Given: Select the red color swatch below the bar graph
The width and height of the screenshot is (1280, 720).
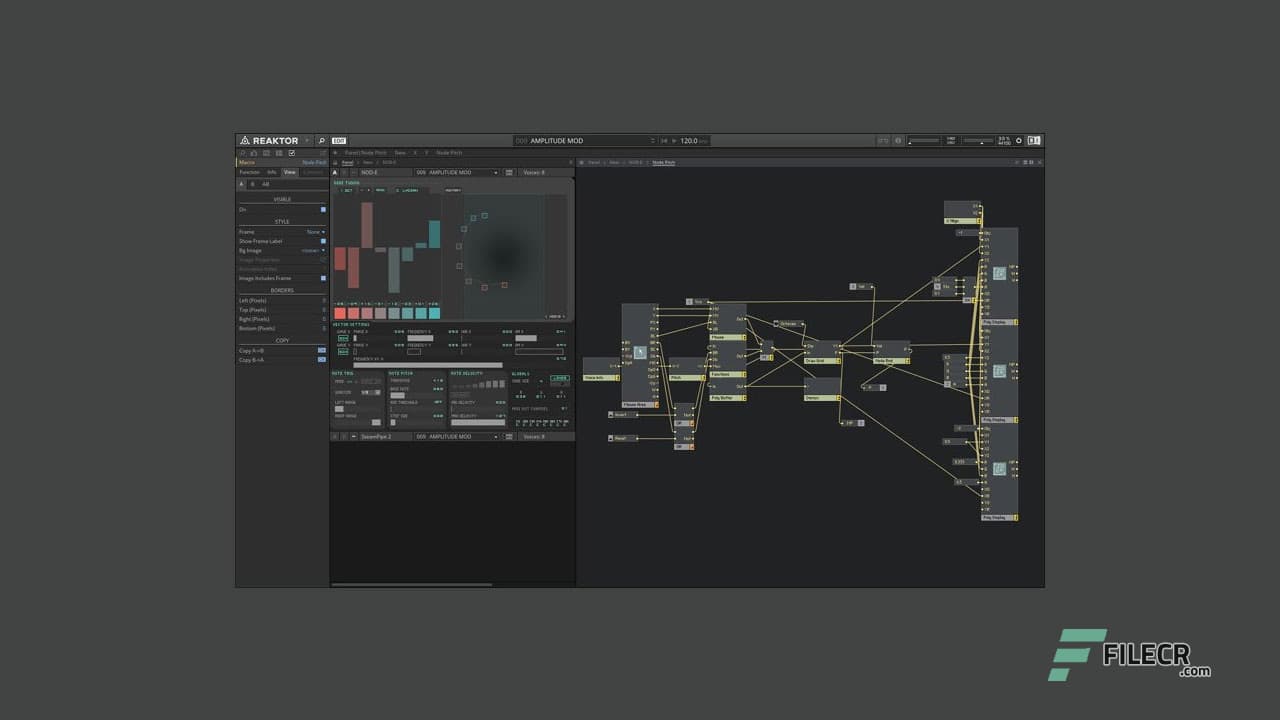Looking at the screenshot, I should pyautogui.click(x=340, y=313).
